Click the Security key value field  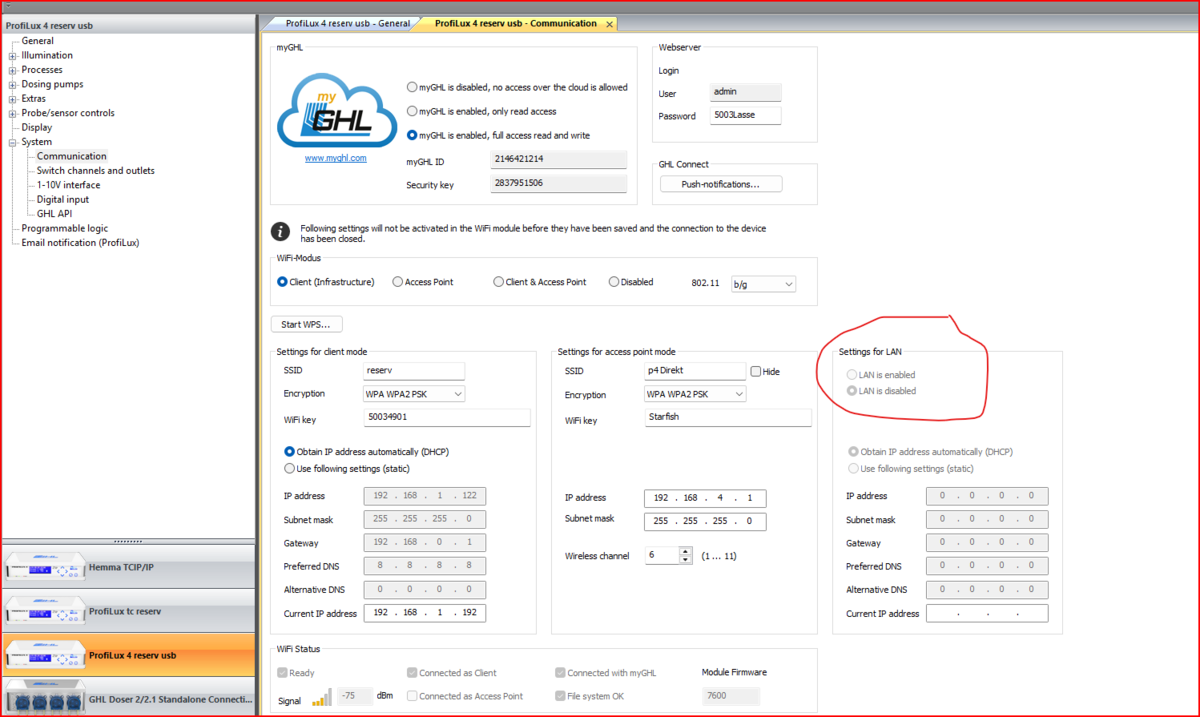(x=559, y=184)
